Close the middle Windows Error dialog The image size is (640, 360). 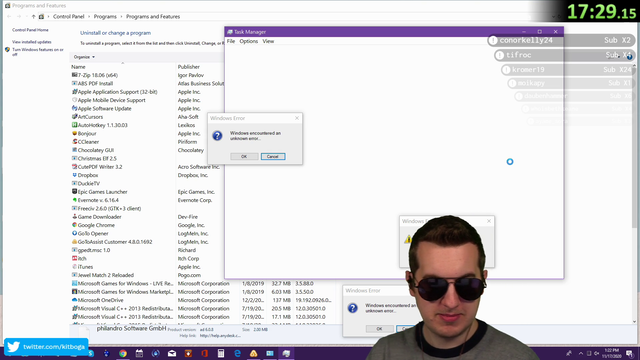(x=489, y=221)
